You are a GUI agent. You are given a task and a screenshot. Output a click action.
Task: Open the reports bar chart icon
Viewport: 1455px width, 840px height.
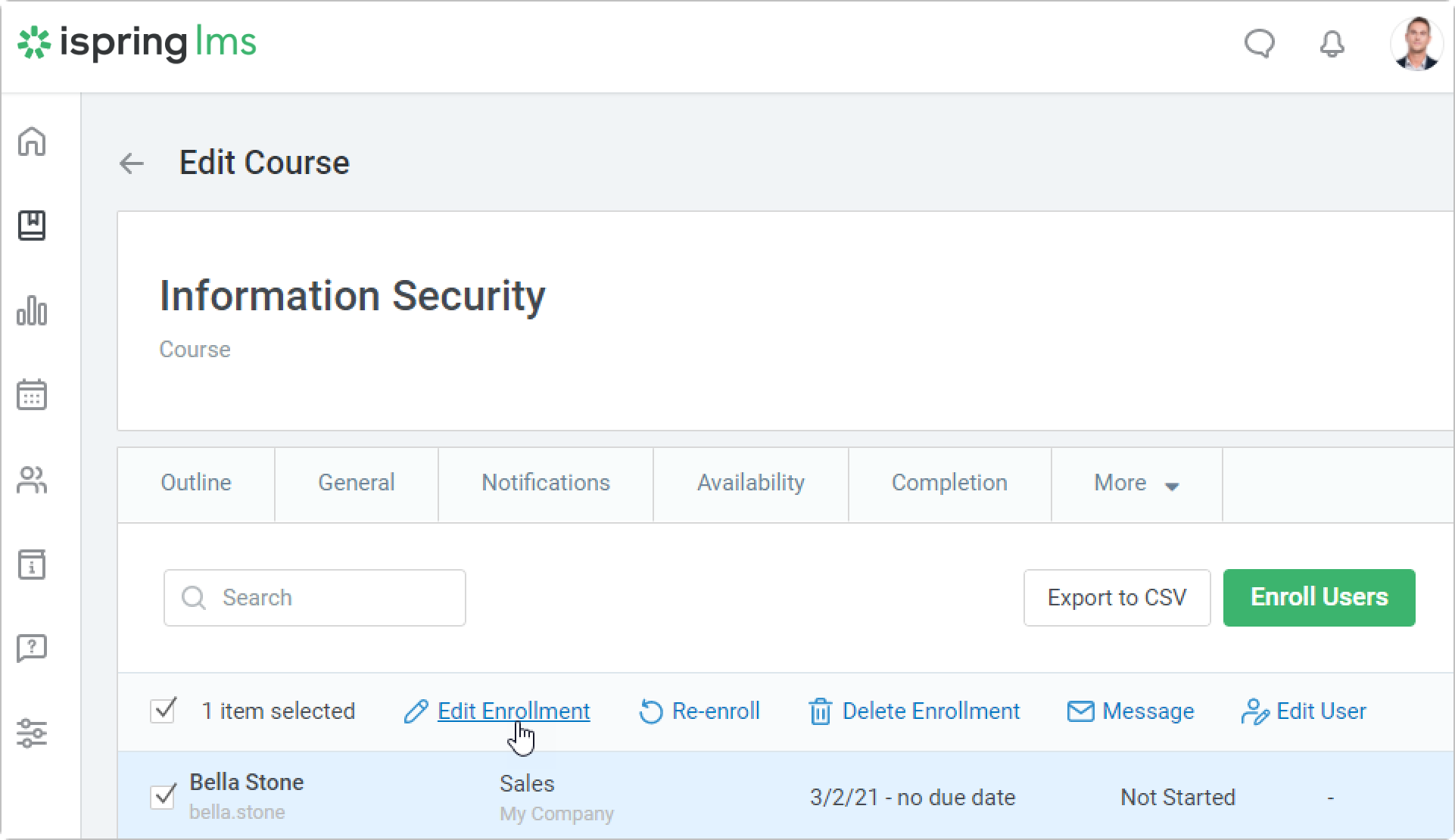click(x=32, y=310)
